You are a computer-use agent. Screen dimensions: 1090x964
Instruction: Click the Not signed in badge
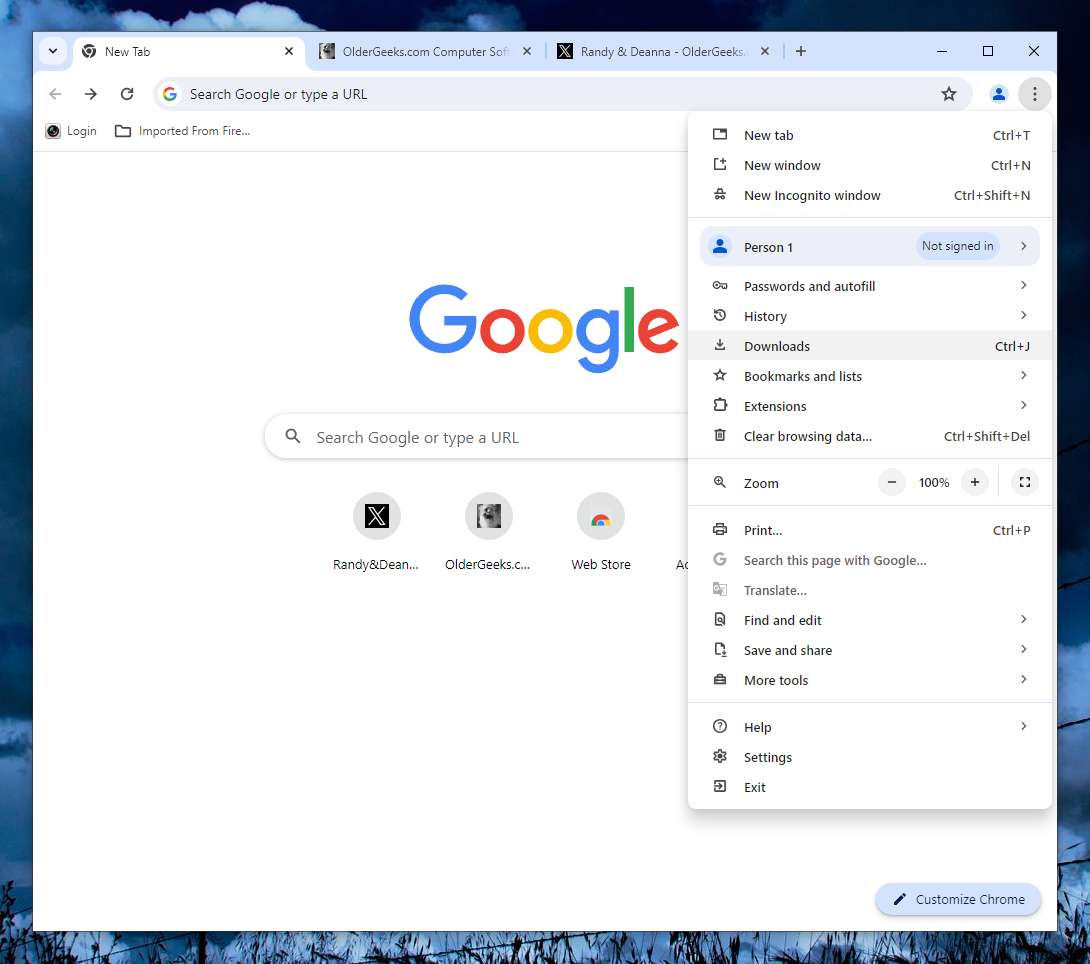(x=957, y=246)
